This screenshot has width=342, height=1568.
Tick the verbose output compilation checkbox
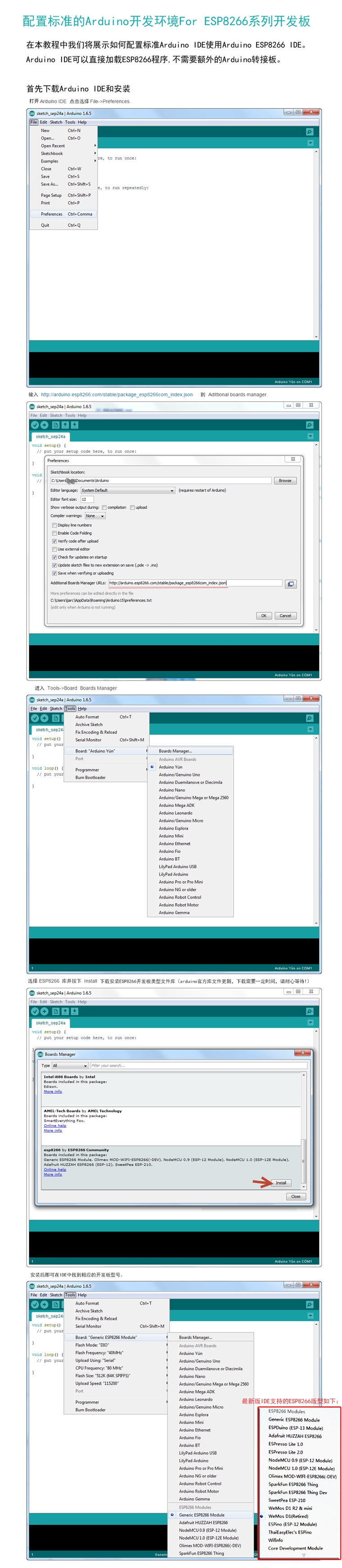[104, 507]
